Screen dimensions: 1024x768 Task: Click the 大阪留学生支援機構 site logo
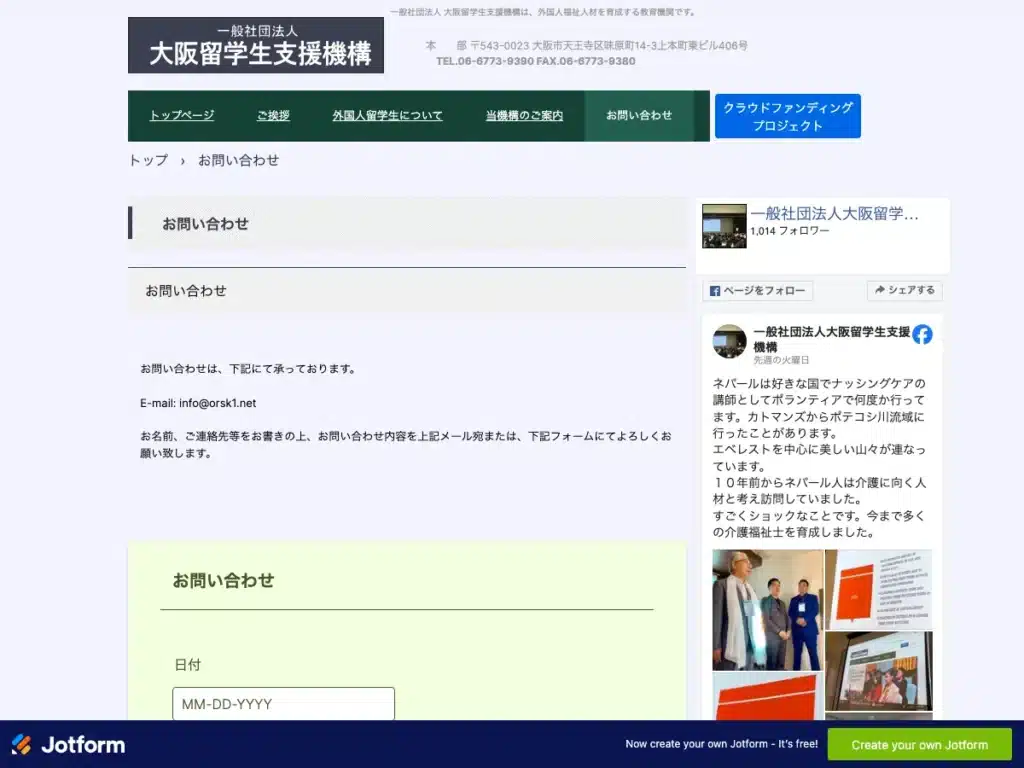(256, 45)
